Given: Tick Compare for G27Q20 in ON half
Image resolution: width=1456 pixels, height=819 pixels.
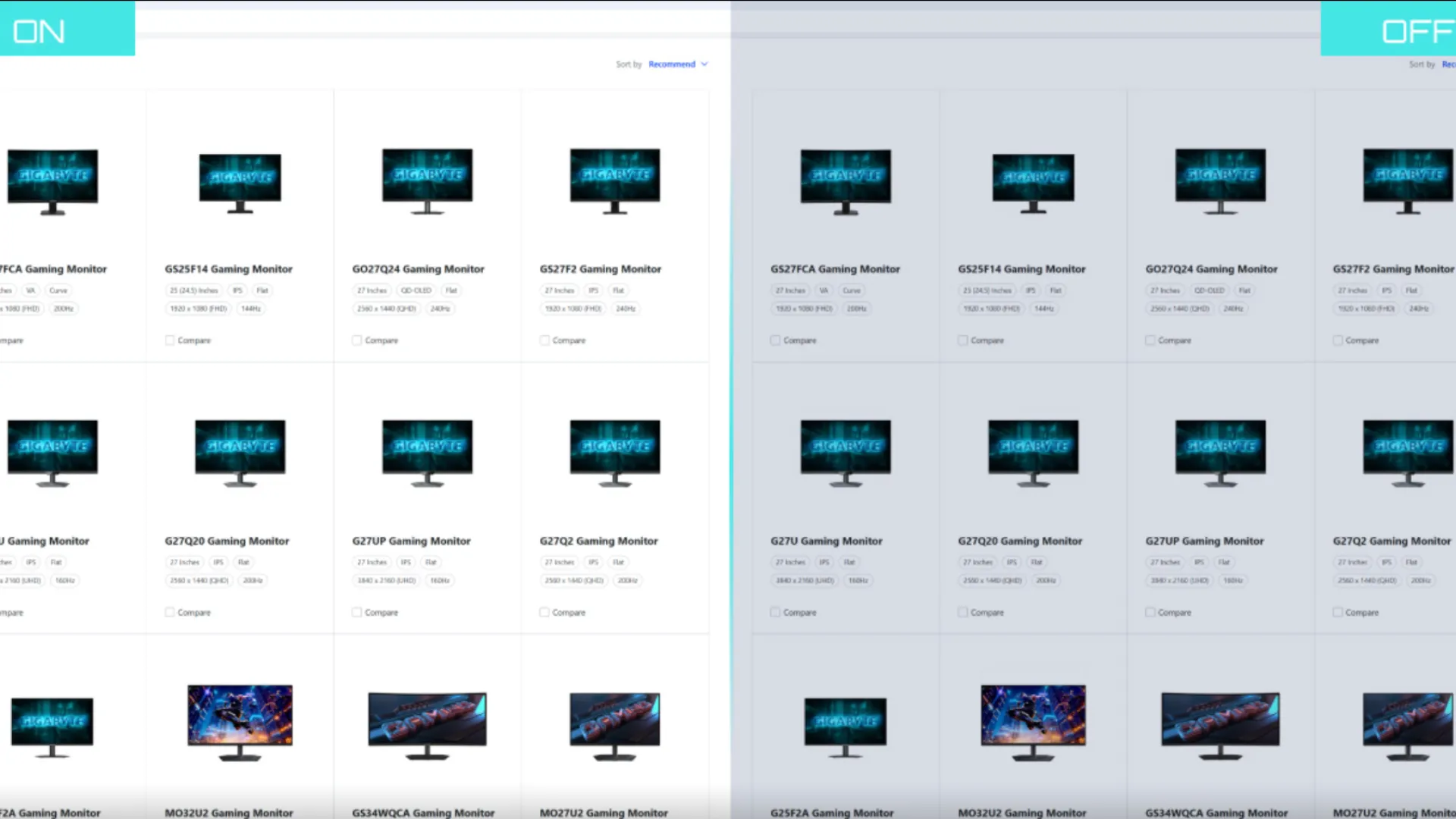Looking at the screenshot, I should (170, 612).
